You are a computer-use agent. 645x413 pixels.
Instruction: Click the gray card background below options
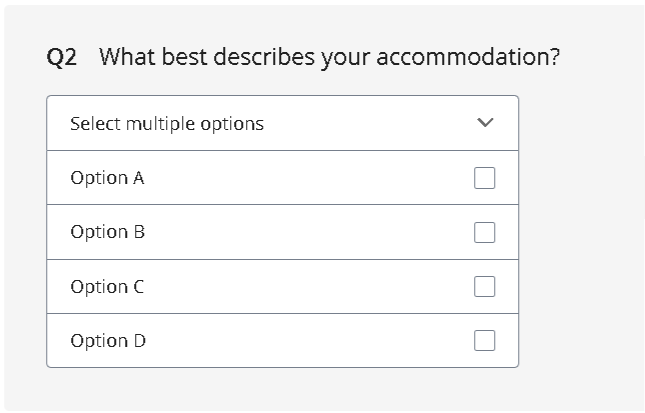(x=300, y=388)
